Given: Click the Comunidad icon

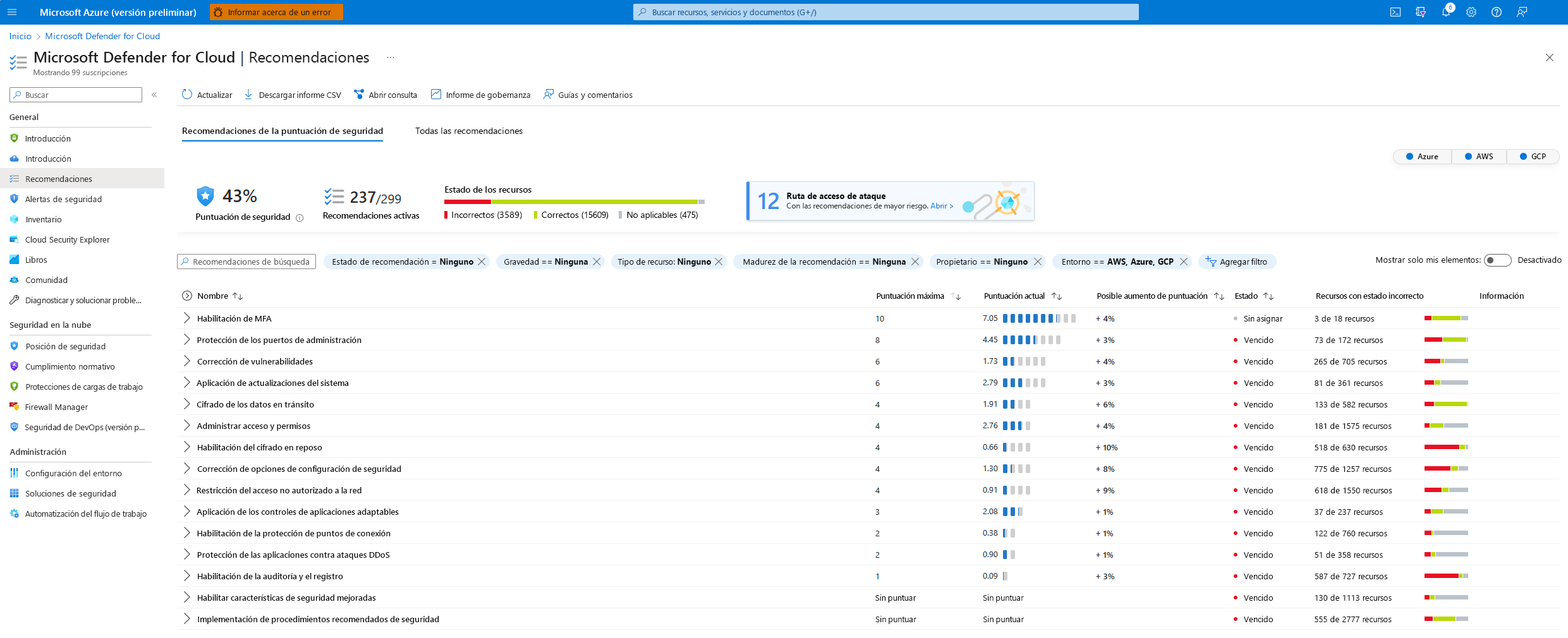Looking at the screenshot, I should [14, 280].
